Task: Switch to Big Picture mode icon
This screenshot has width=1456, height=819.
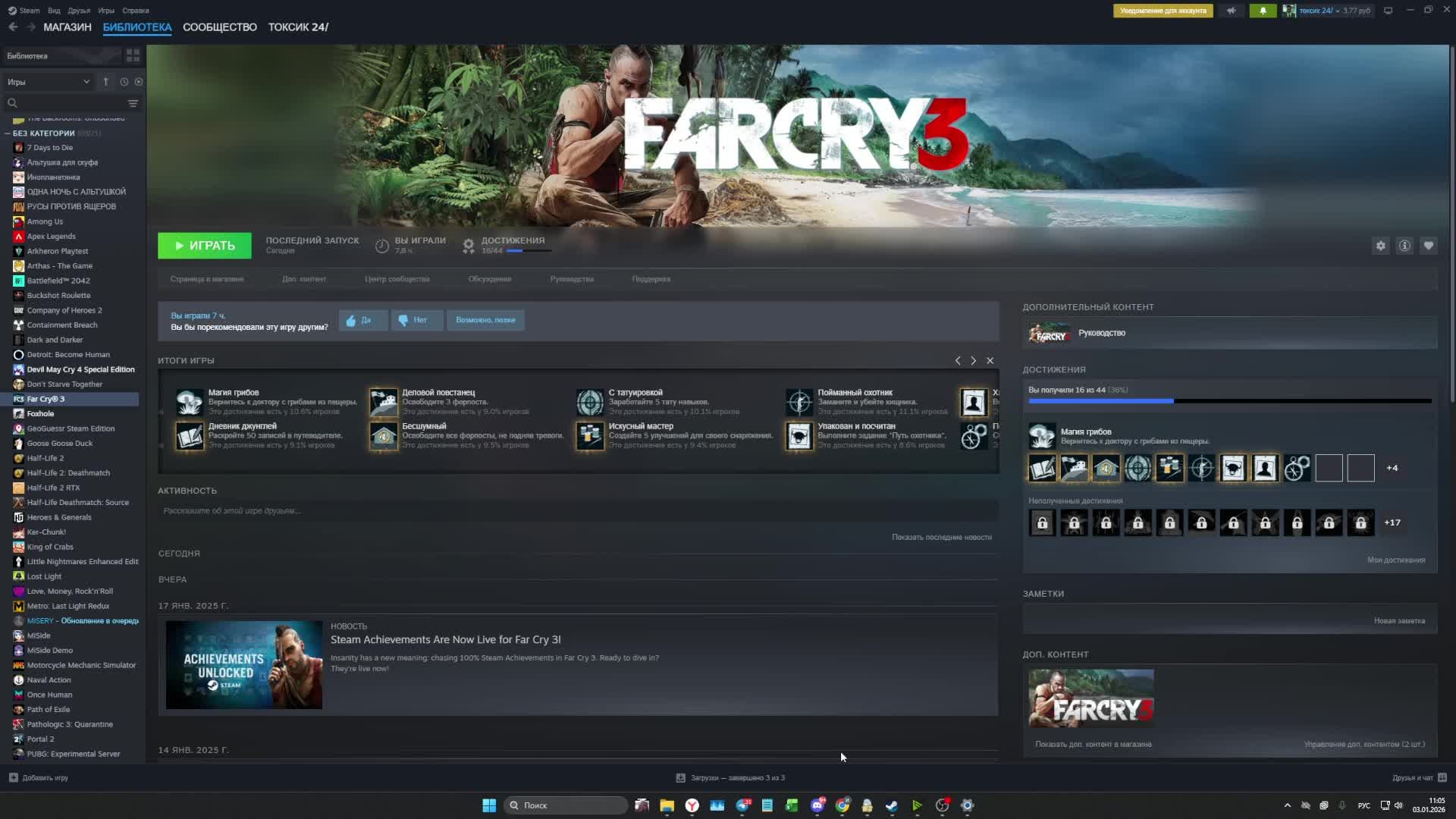Action: [1389, 11]
